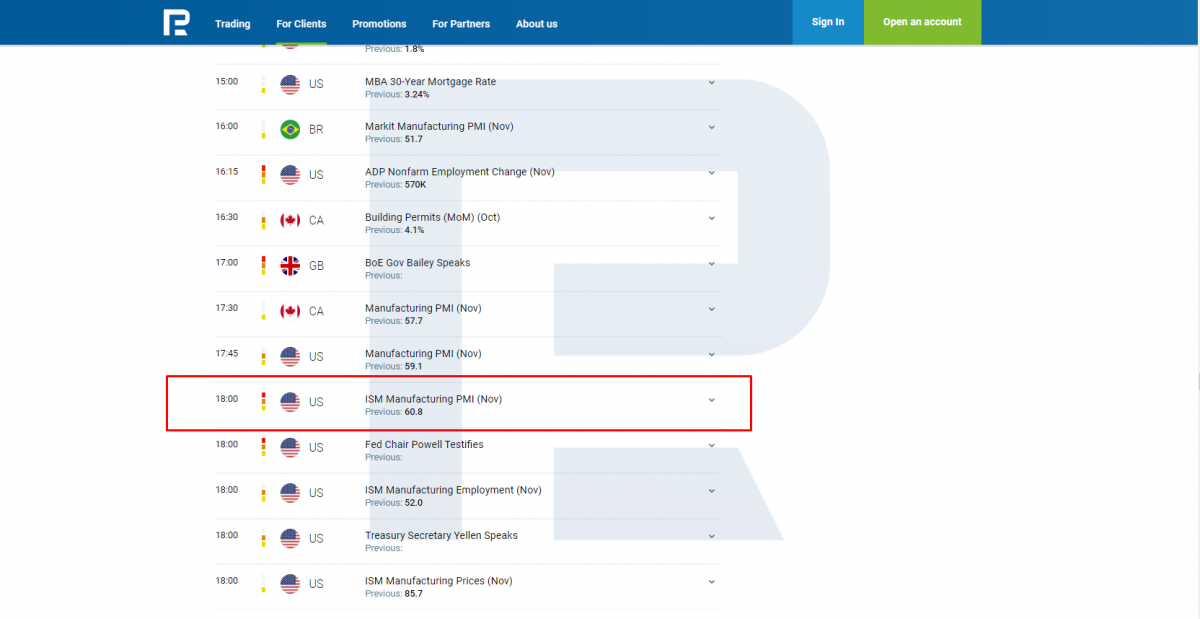Expand Markit Manufacturing PMI row
The image size is (1200, 619).
[712, 128]
